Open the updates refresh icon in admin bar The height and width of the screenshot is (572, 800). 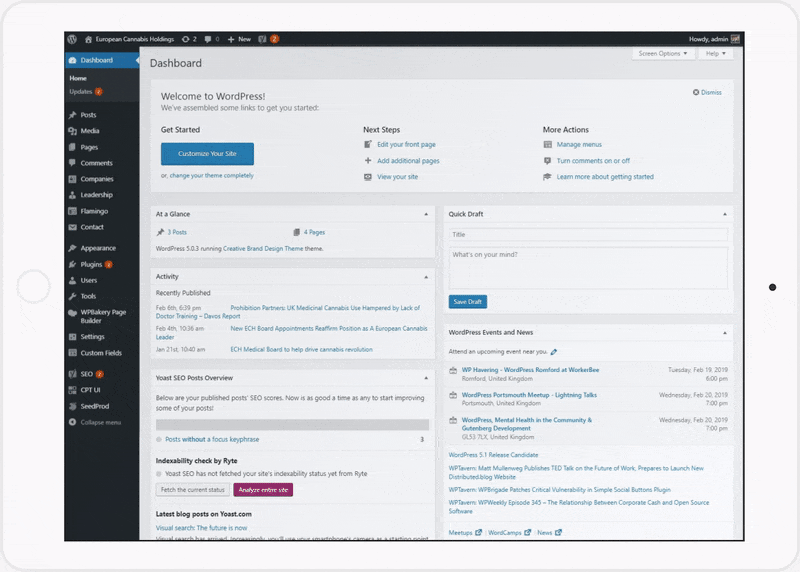click(x=186, y=39)
